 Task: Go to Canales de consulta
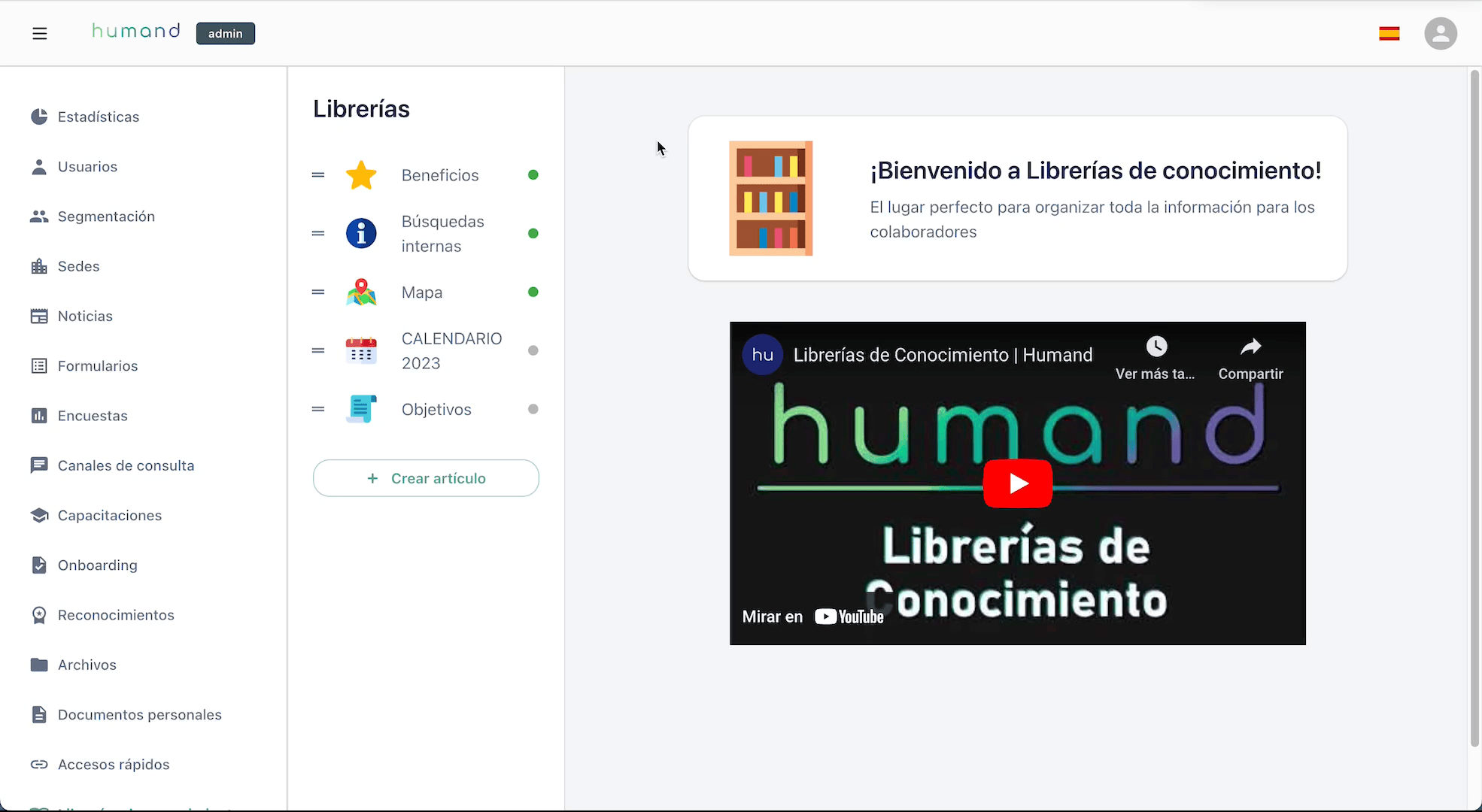(x=126, y=465)
